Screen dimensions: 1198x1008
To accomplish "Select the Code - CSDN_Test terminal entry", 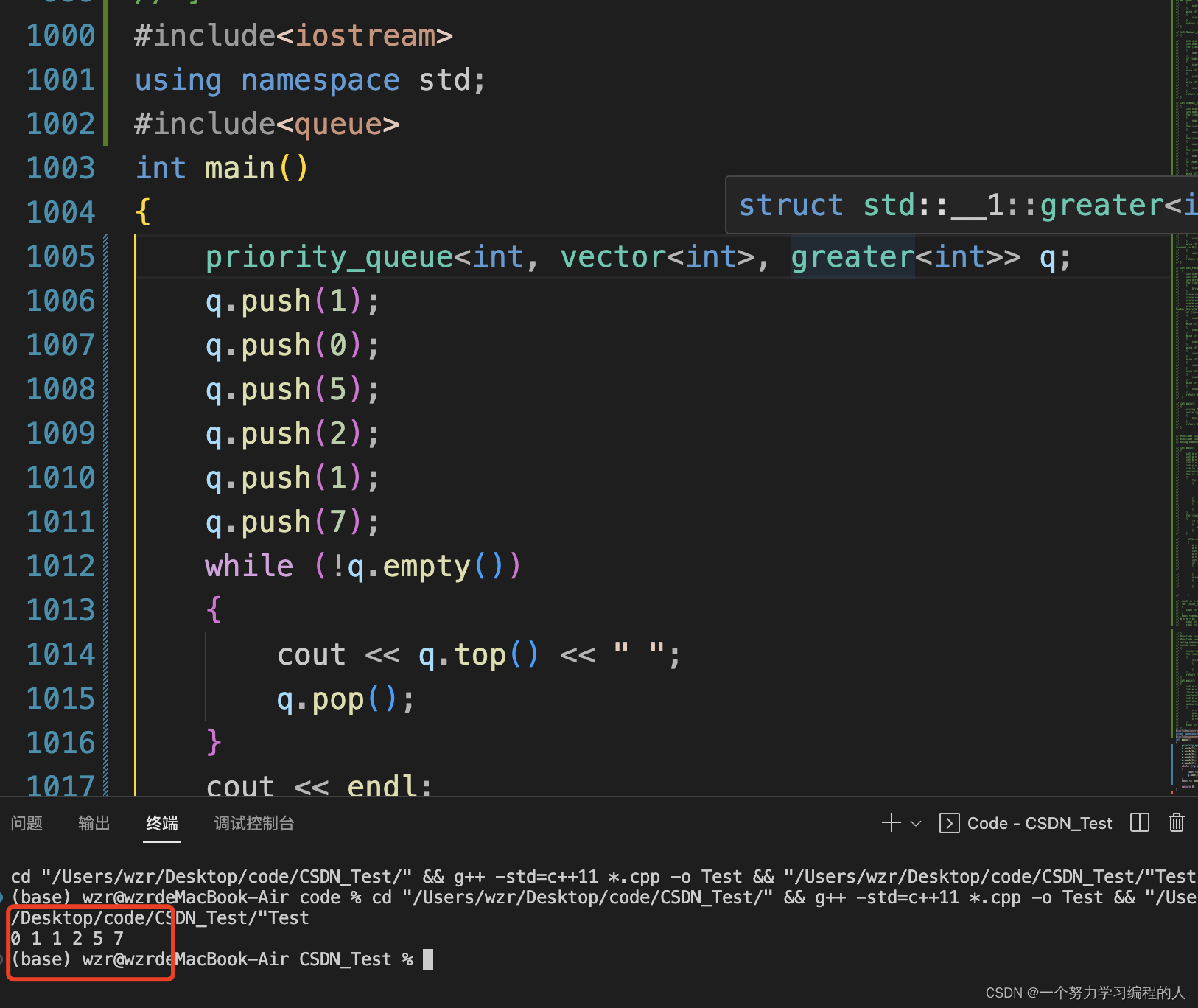I will 1026,823.
